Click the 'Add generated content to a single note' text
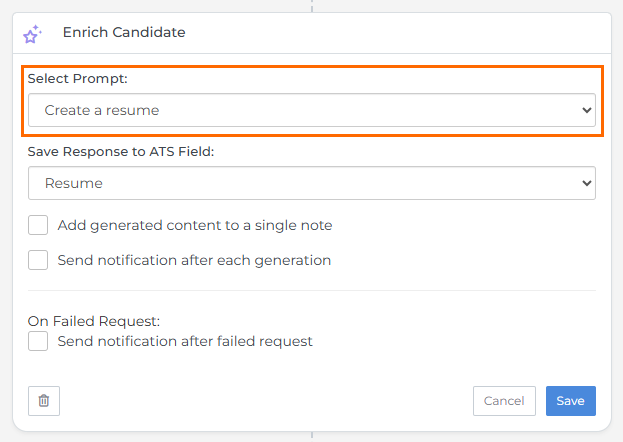Image resolution: width=623 pixels, height=442 pixels. [195, 225]
